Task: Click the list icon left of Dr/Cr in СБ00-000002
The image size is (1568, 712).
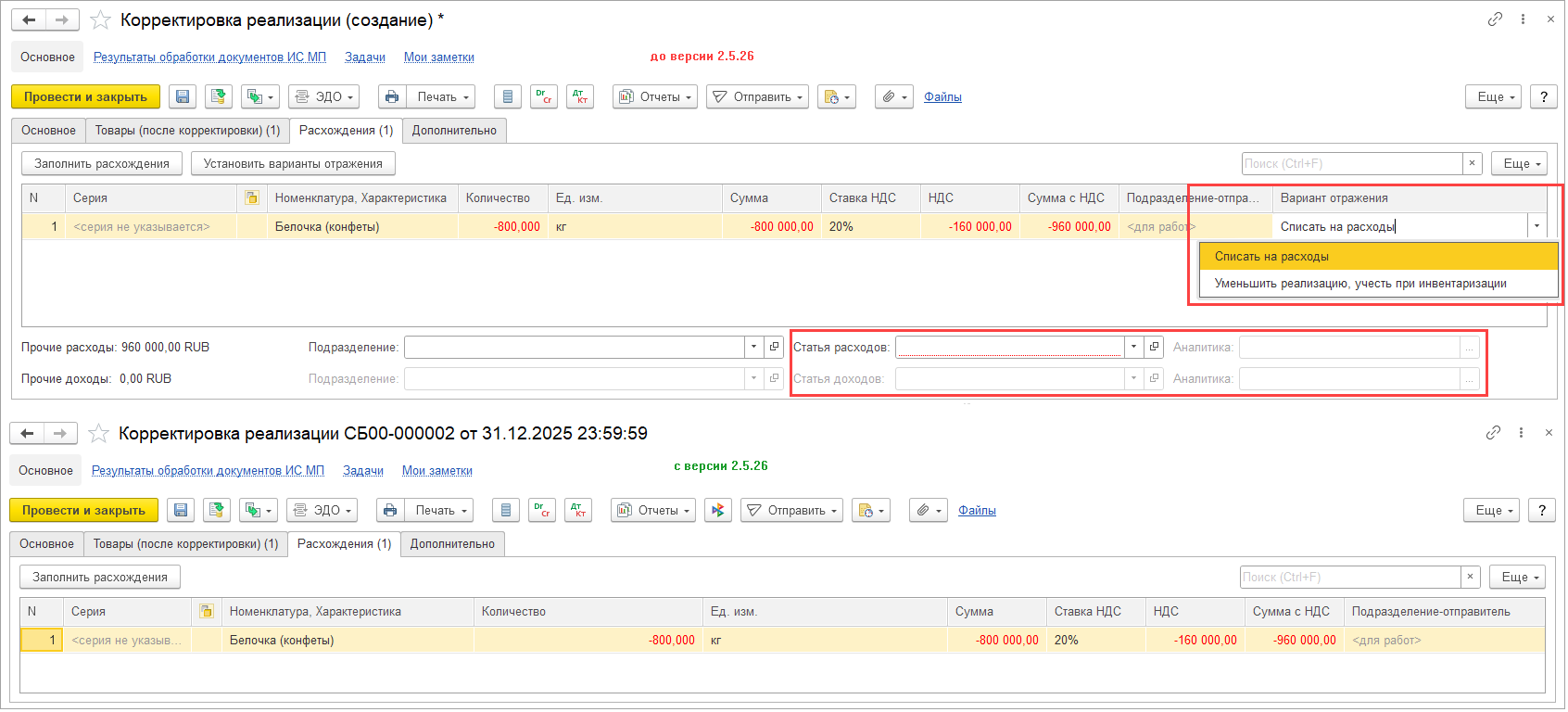Action: (505, 511)
